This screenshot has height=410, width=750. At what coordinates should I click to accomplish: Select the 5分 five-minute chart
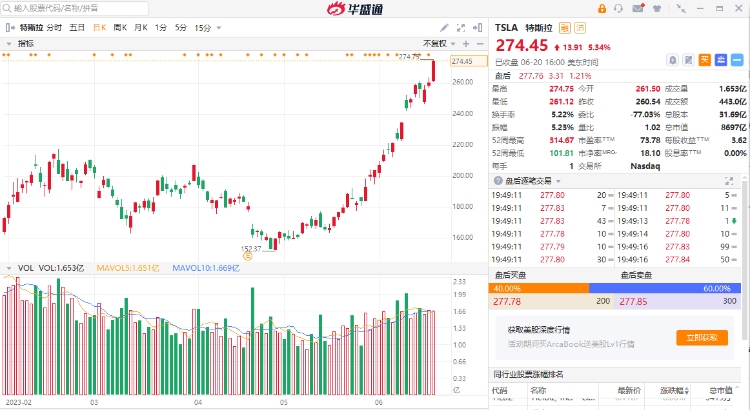(x=181, y=28)
